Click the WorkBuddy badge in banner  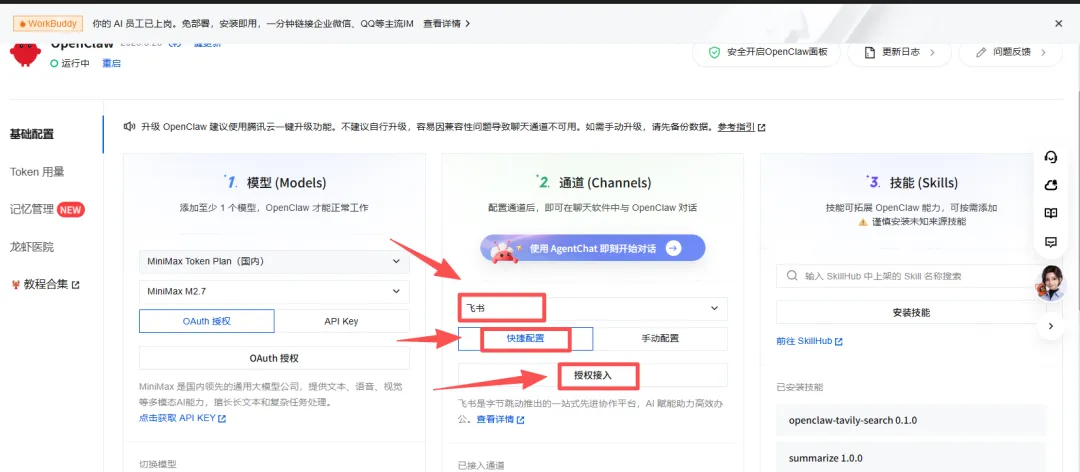48,23
